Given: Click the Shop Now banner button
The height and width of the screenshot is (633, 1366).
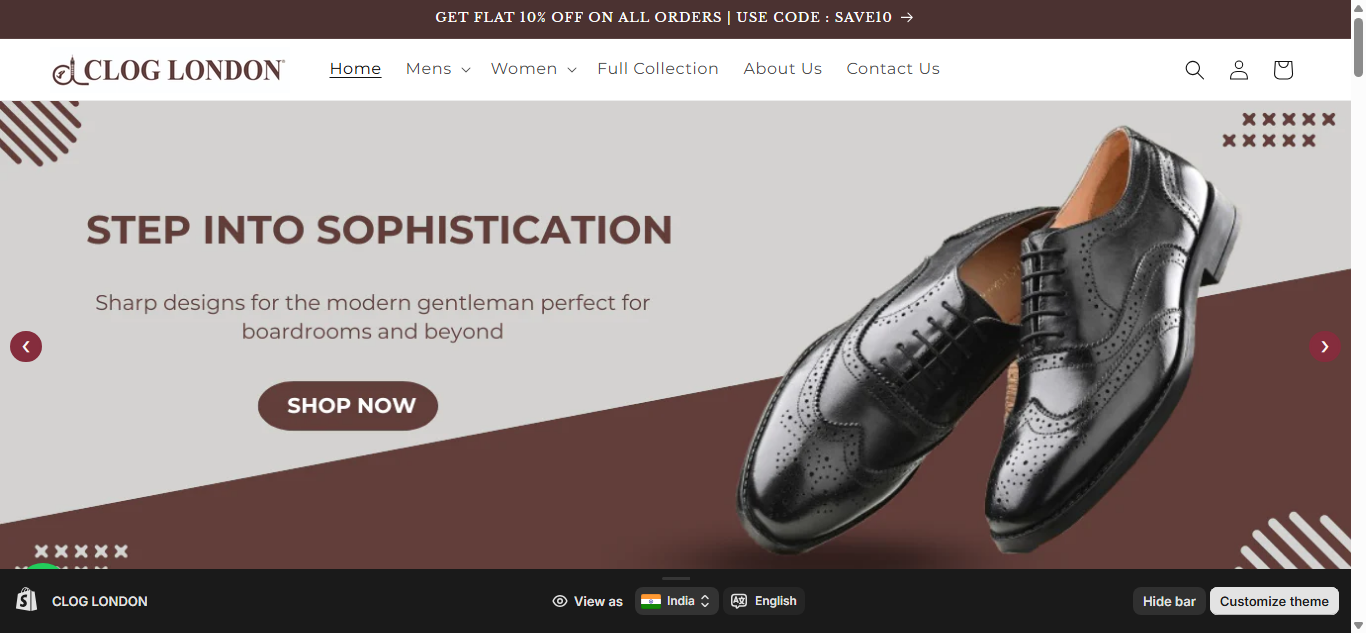Looking at the screenshot, I should (x=348, y=406).
